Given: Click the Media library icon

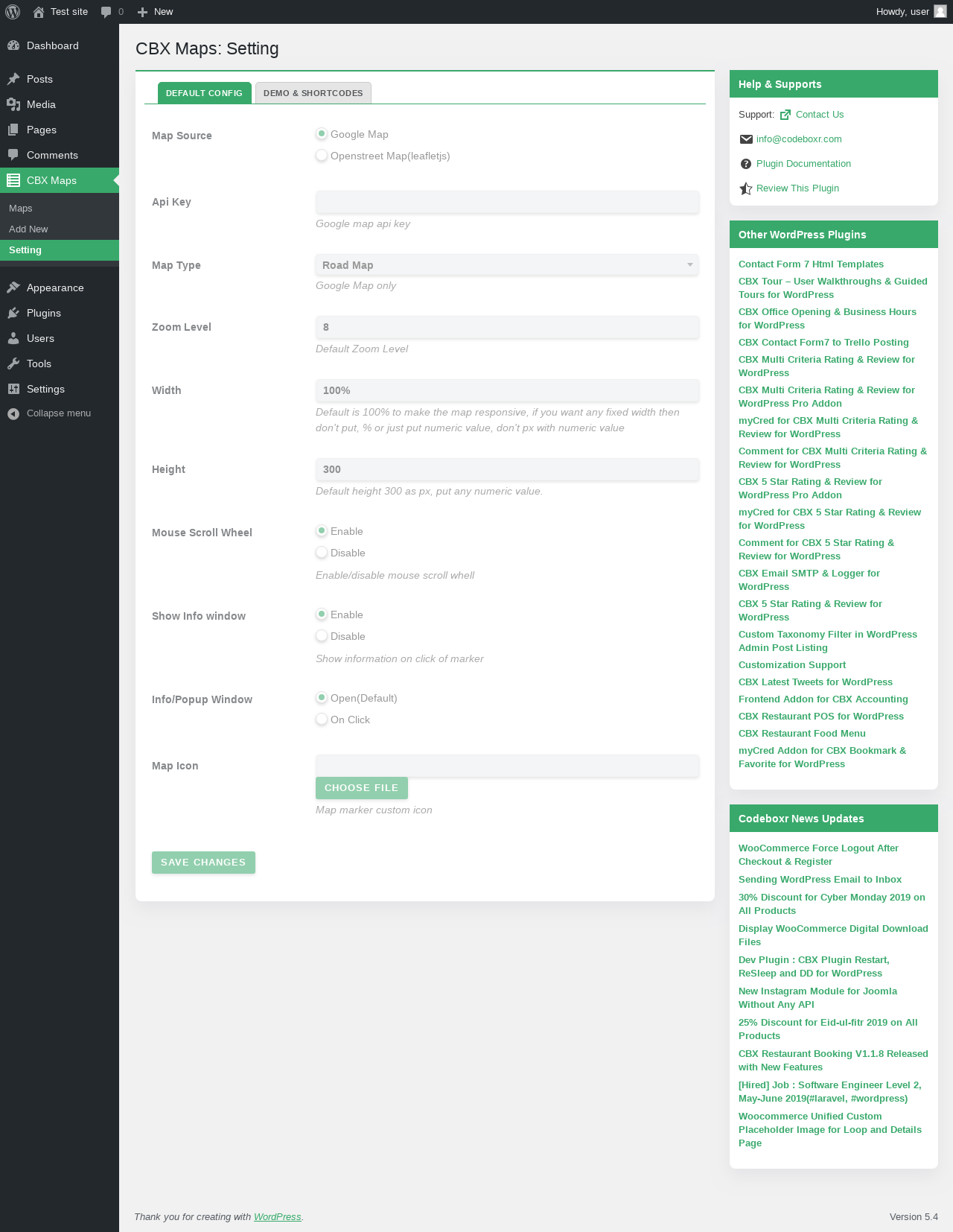Looking at the screenshot, I should 13,104.
